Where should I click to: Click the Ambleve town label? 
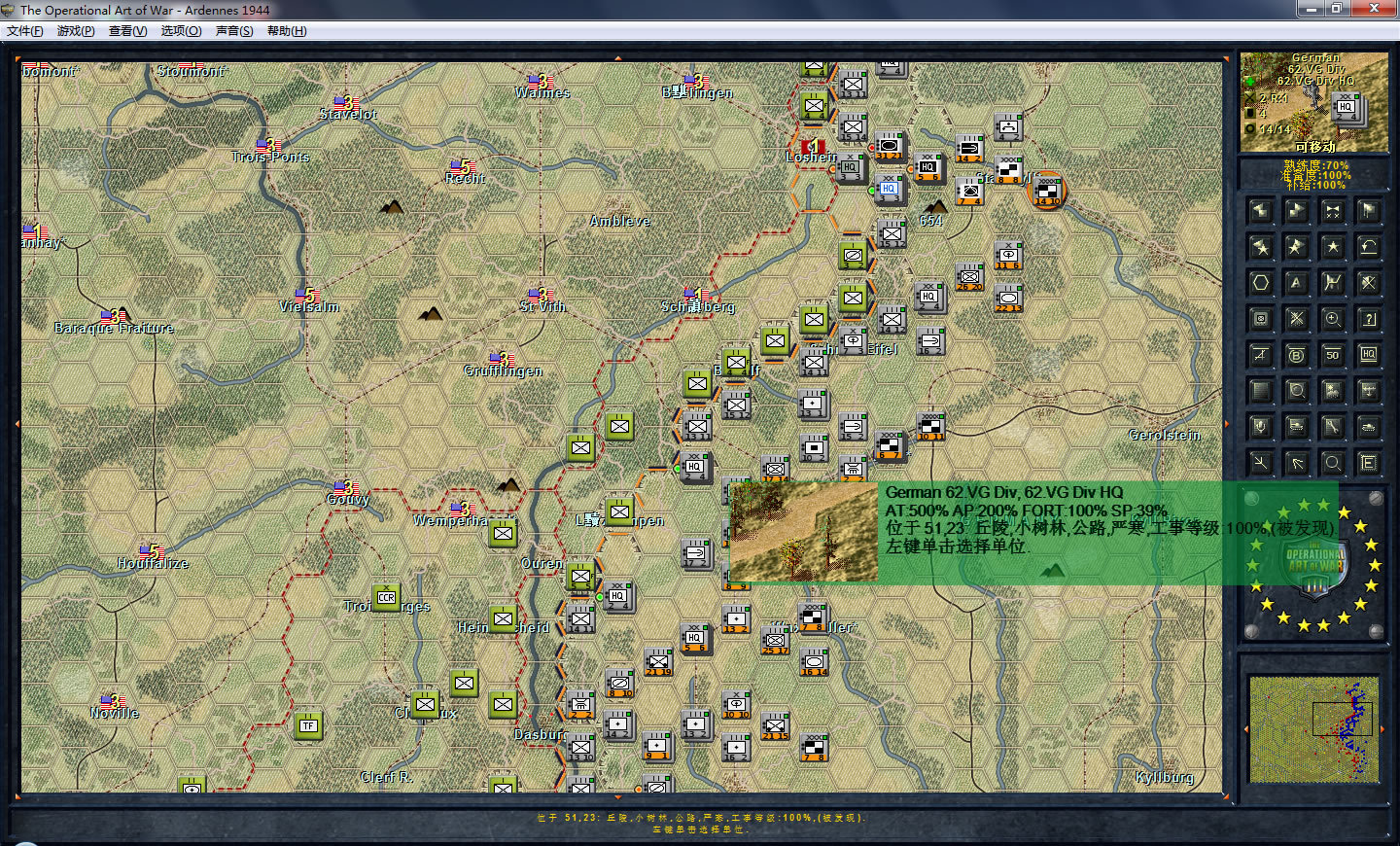click(619, 221)
